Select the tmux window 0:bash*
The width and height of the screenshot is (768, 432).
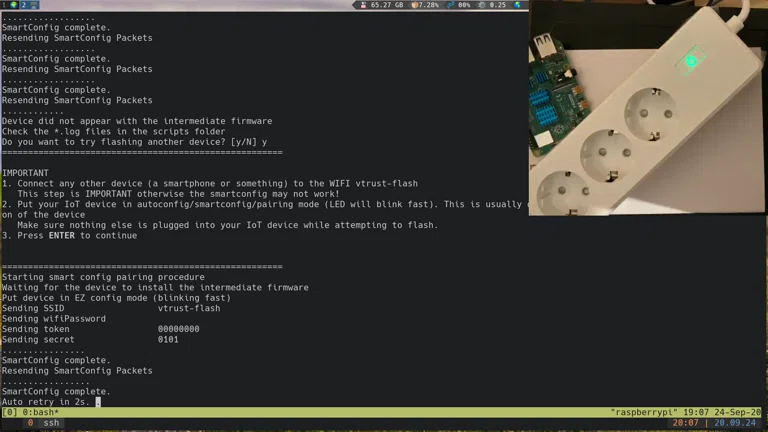click(x=41, y=412)
